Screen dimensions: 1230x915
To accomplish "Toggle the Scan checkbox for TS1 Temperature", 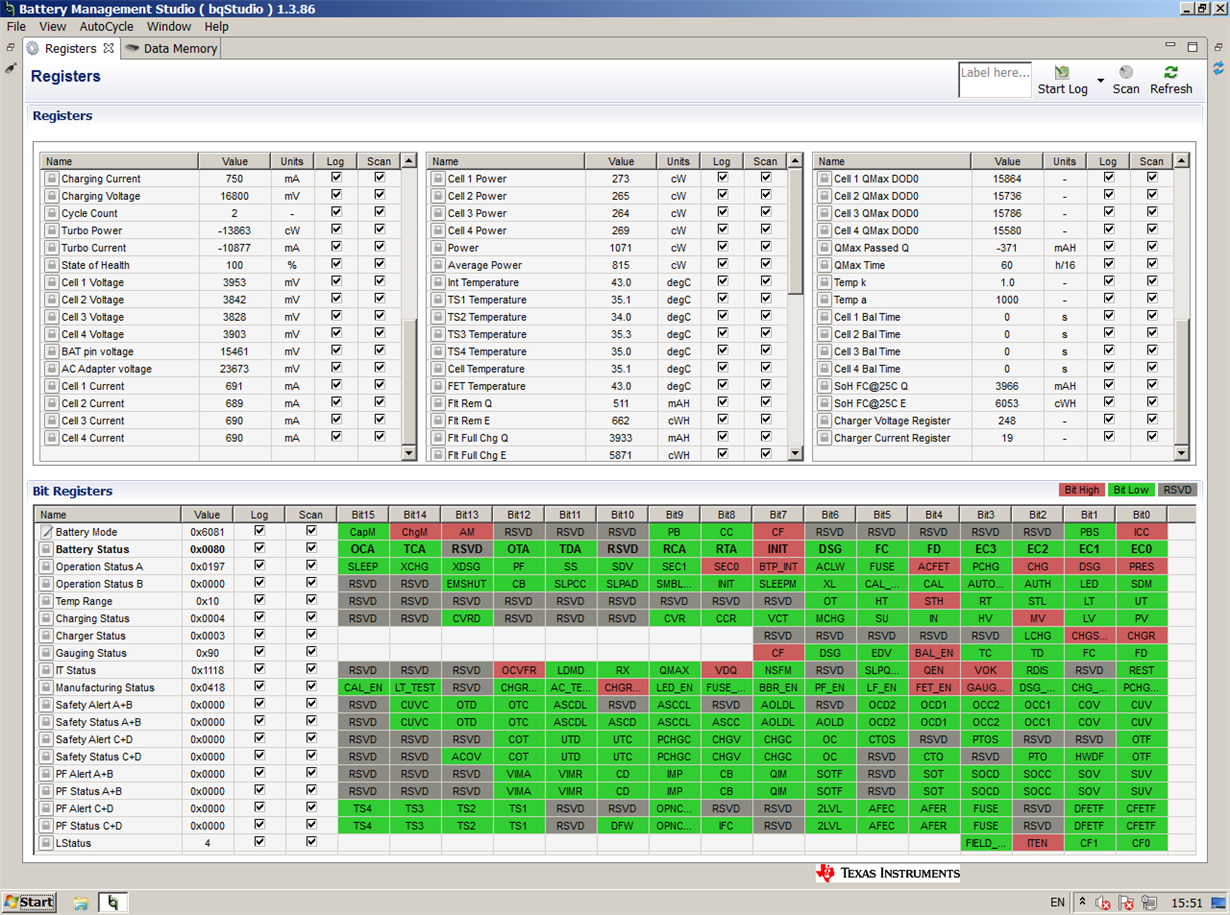I will 765,298.
